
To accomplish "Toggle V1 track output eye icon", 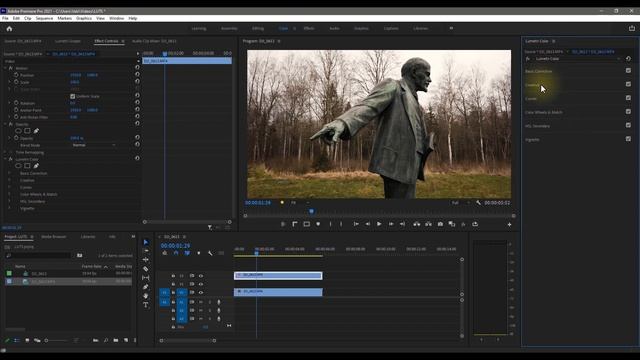I will pos(201,293).
